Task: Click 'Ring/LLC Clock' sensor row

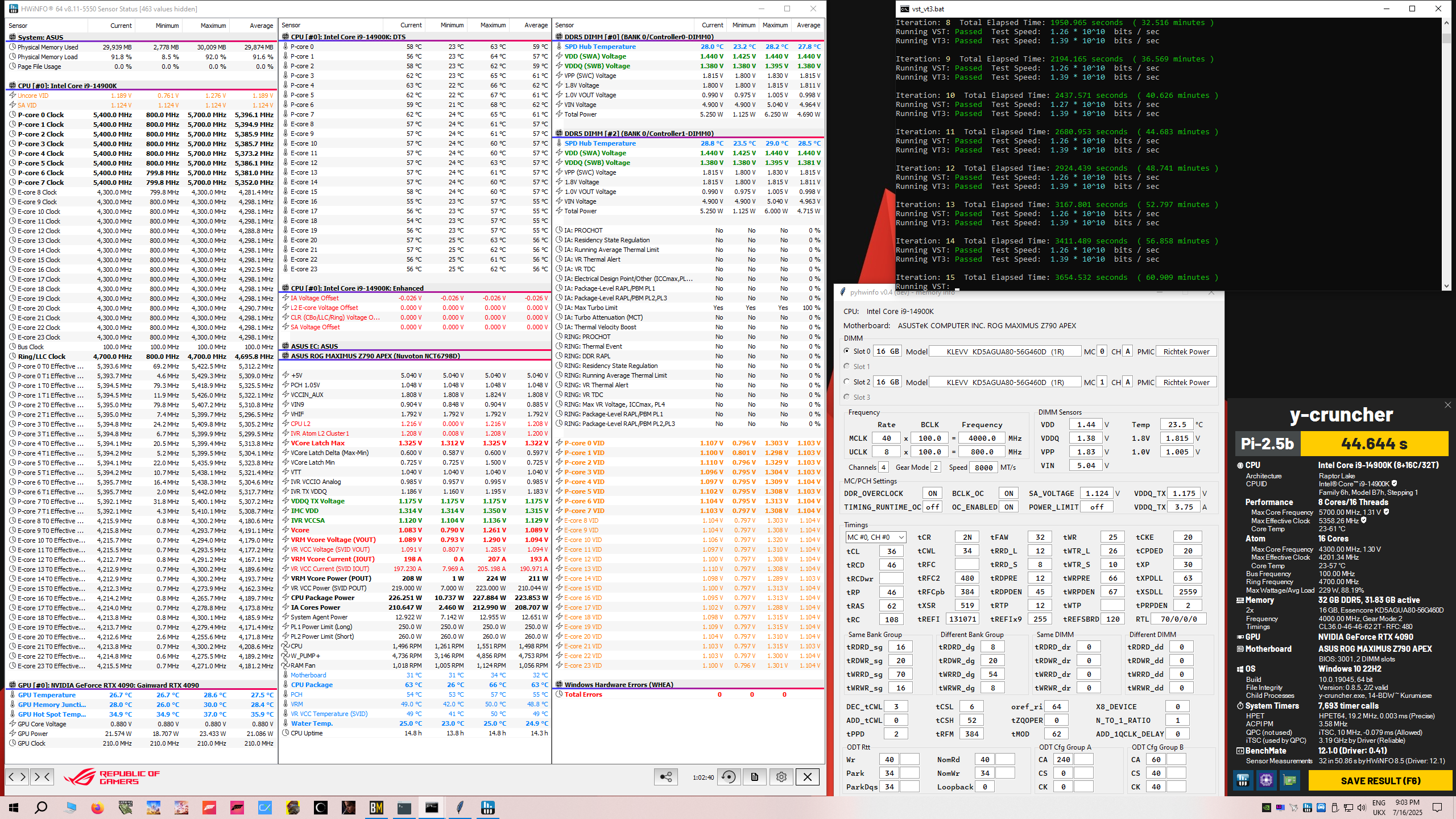Action: [142, 357]
